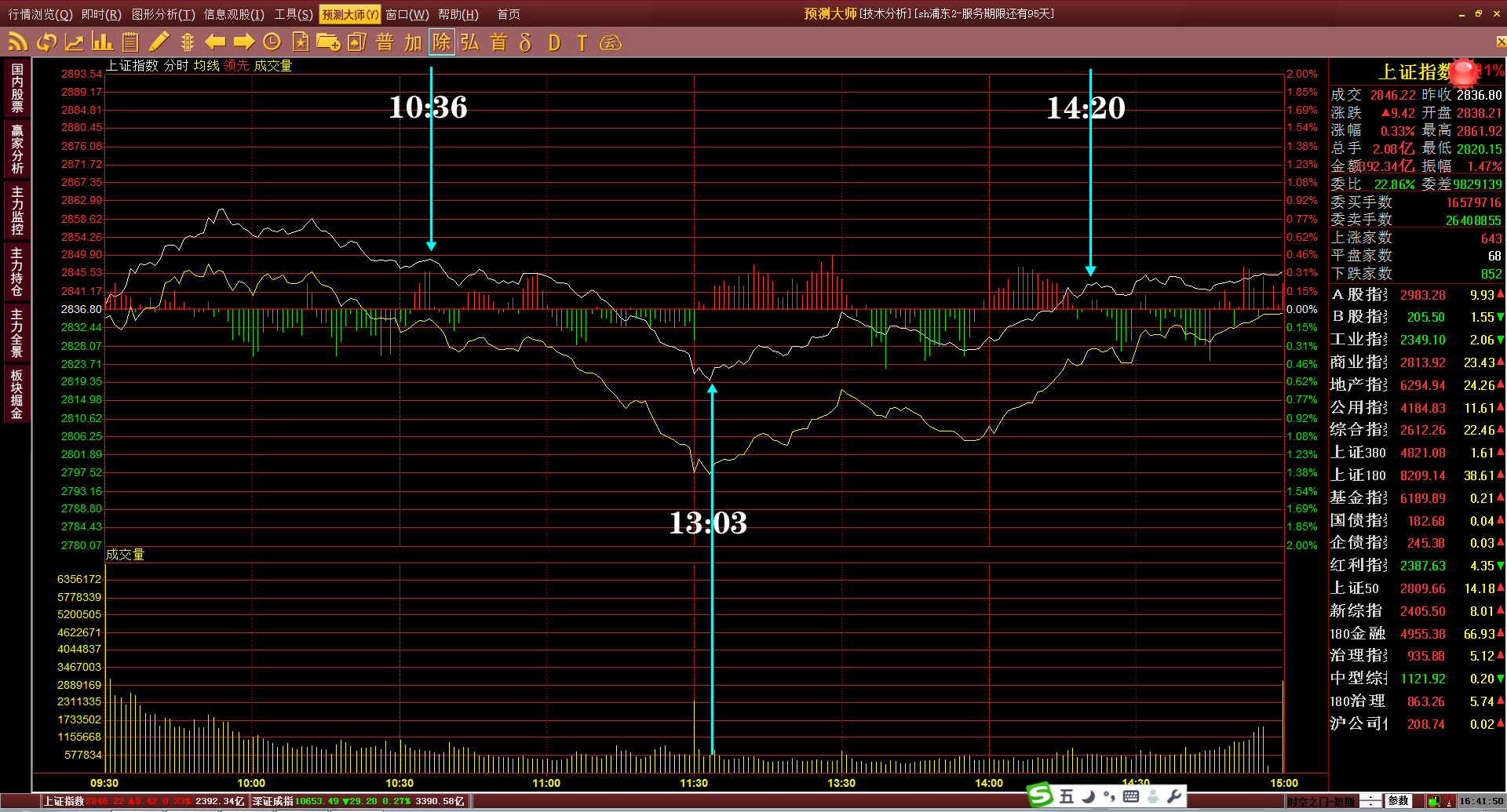Click the D toolbar button
1507x812 pixels.
554,42
